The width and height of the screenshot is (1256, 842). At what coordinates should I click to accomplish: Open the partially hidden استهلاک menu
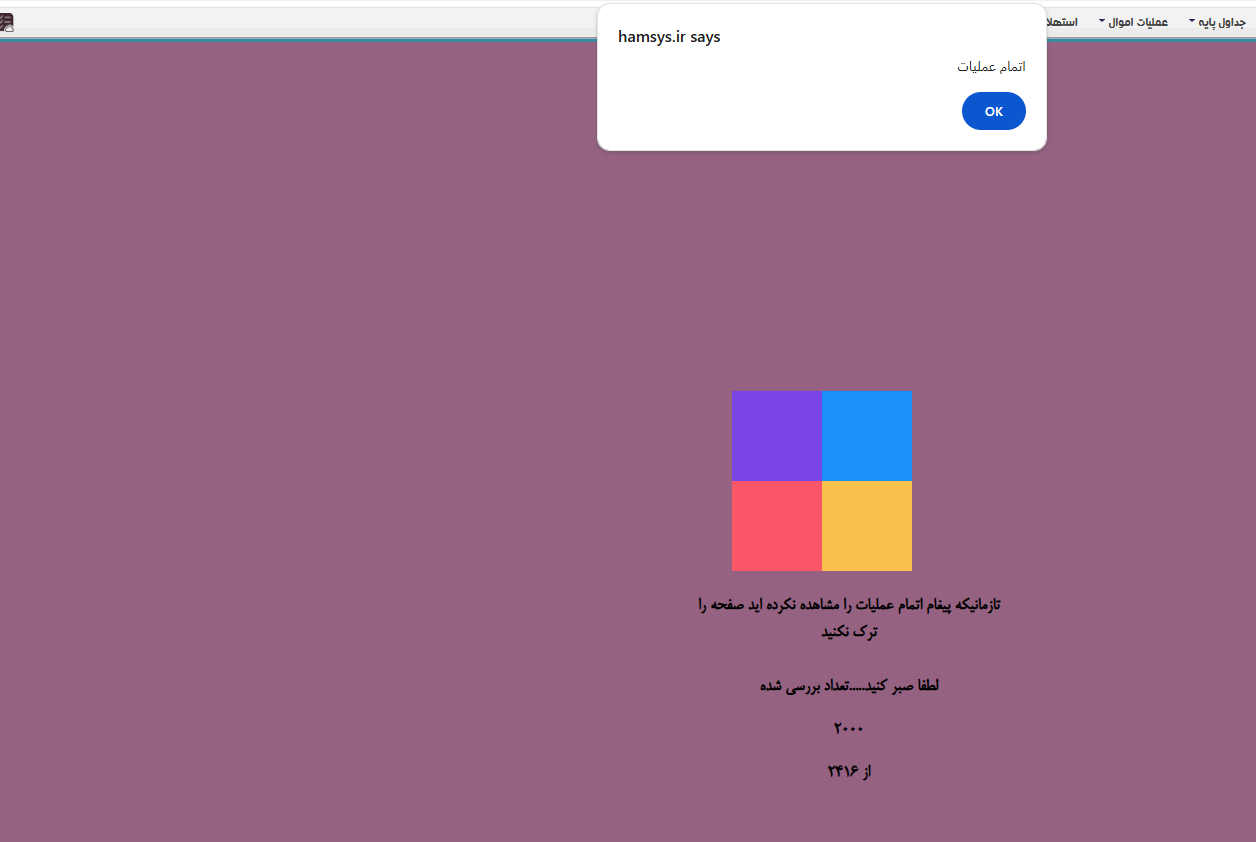coord(1062,22)
